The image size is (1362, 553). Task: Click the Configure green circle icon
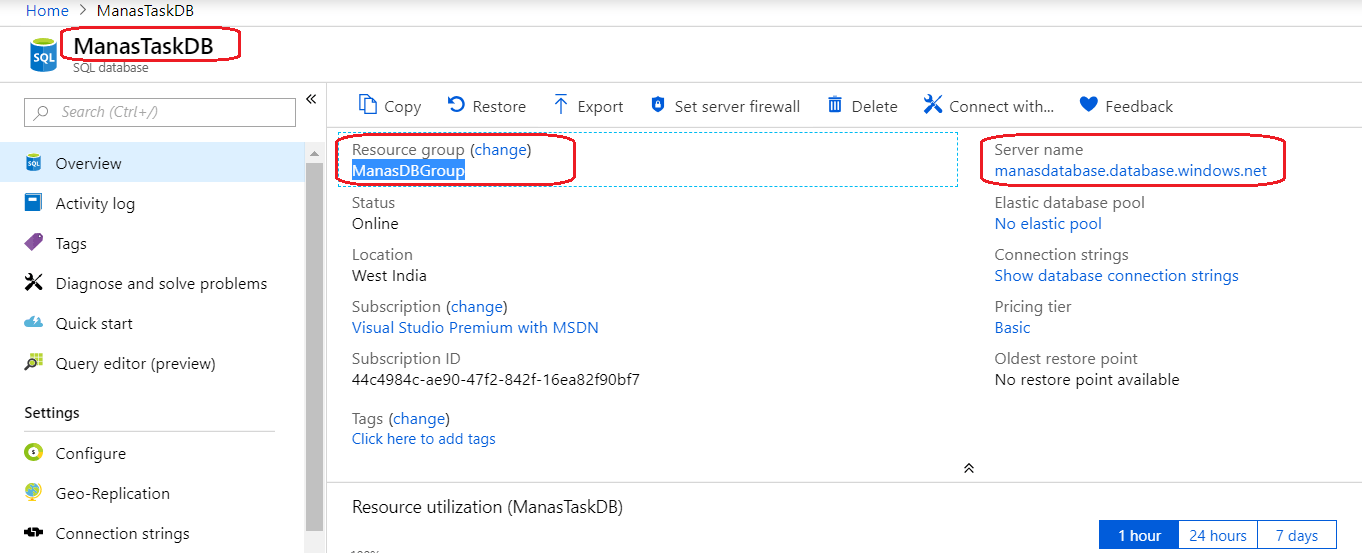(x=34, y=452)
